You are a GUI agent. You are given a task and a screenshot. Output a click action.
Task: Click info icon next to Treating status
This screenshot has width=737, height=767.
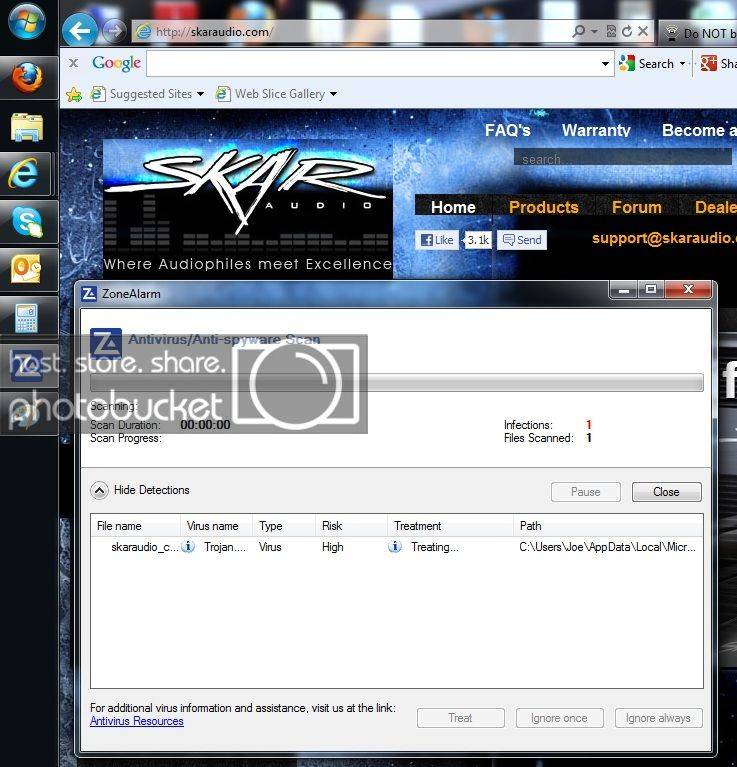395,546
